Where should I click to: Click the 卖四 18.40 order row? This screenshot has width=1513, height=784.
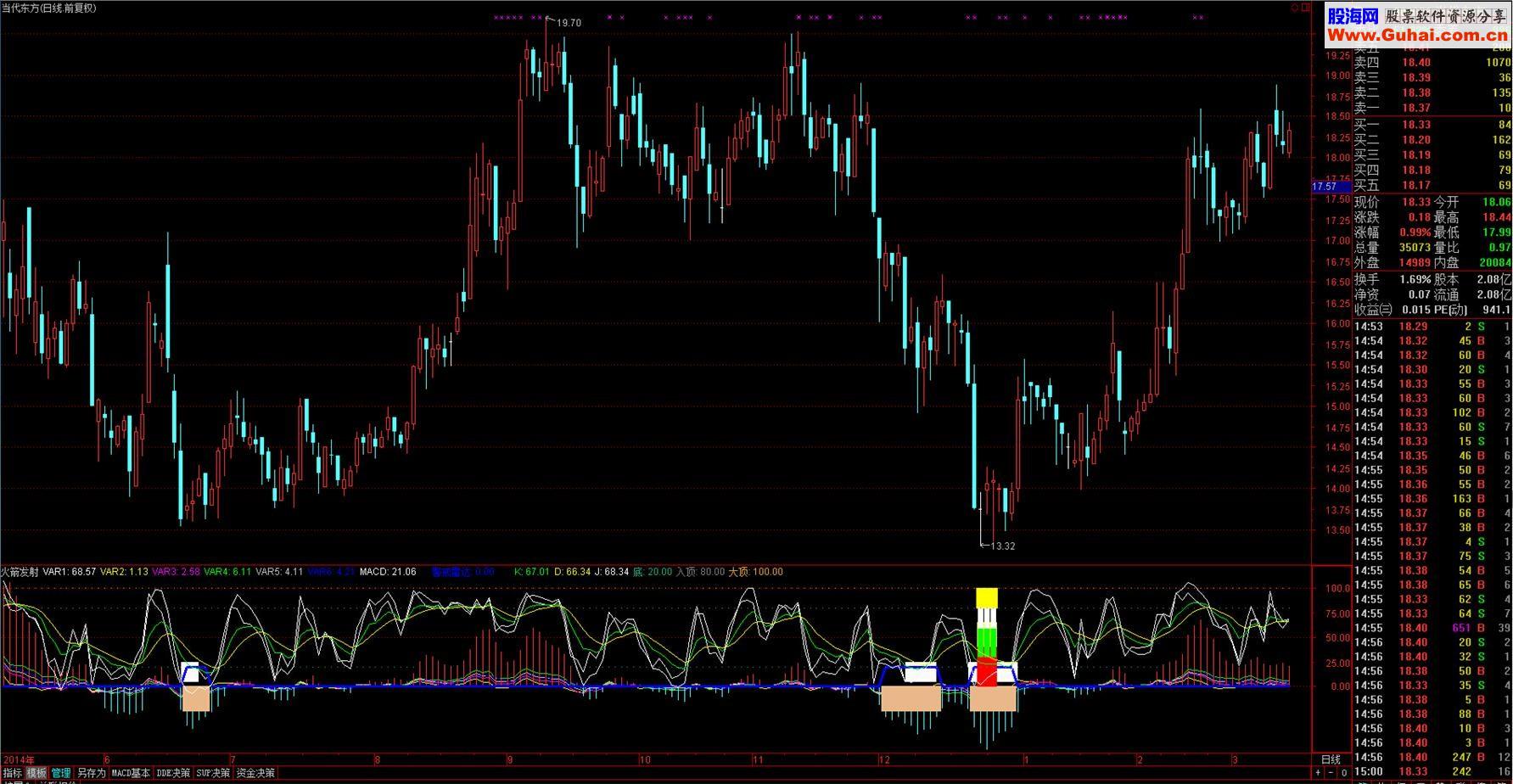point(1432,62)
